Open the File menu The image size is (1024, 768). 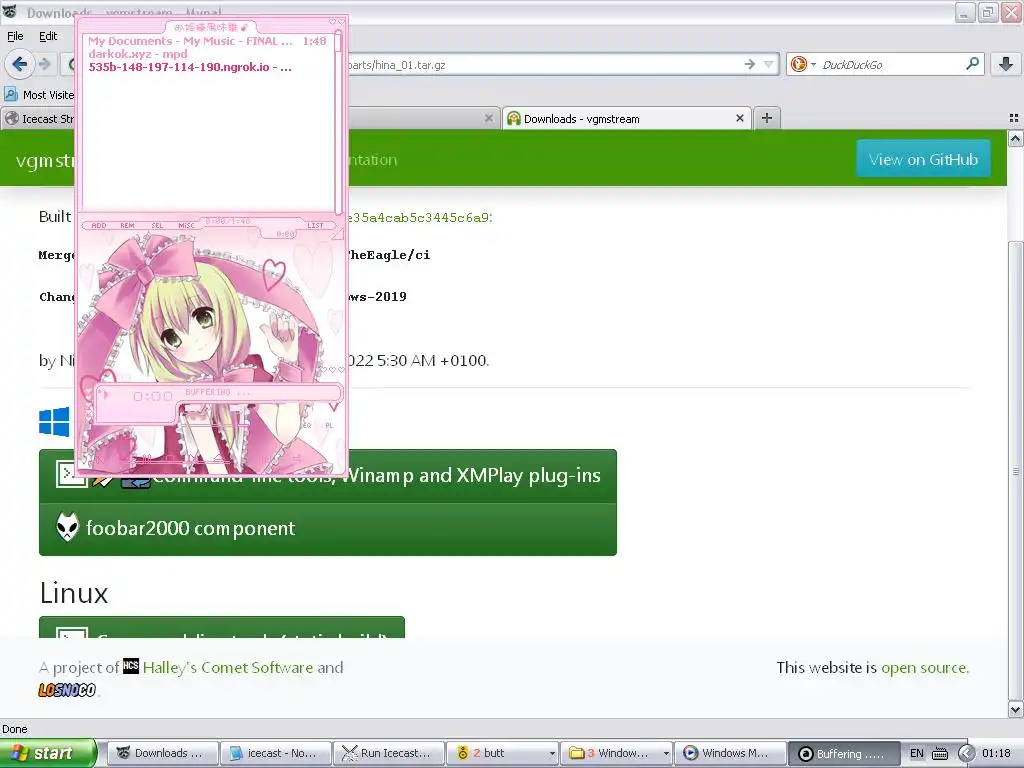15,36
